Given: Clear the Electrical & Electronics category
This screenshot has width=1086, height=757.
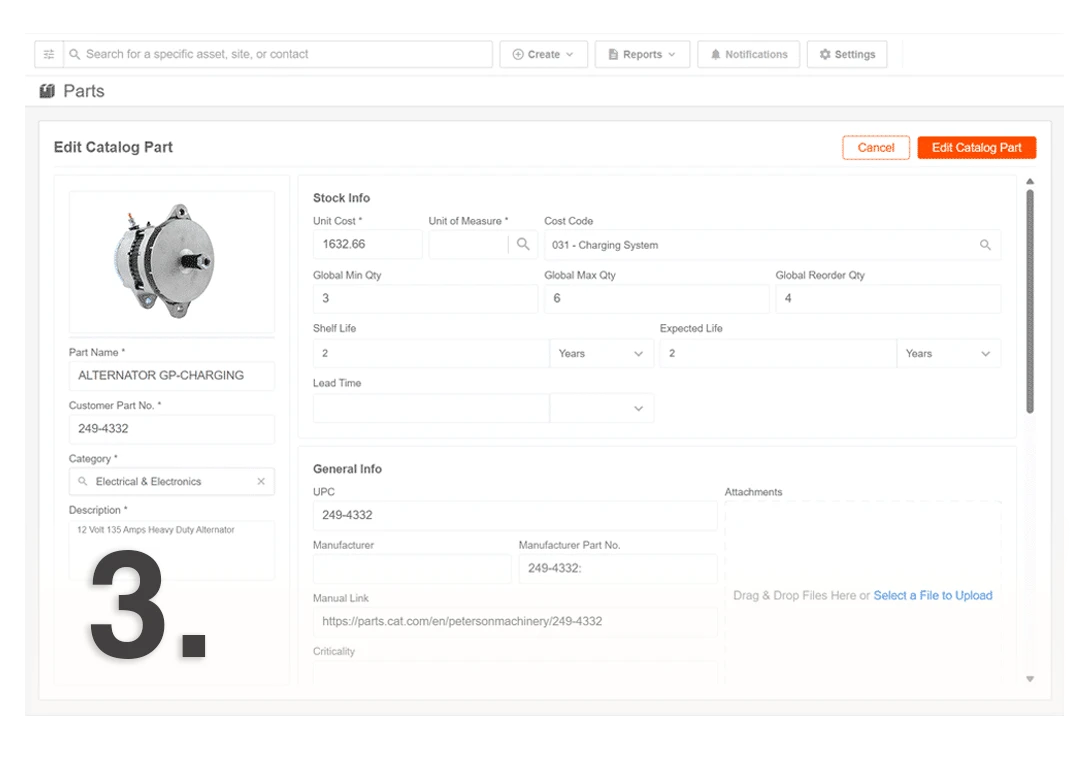Looking at the screenshot, I should pos(261,482).
